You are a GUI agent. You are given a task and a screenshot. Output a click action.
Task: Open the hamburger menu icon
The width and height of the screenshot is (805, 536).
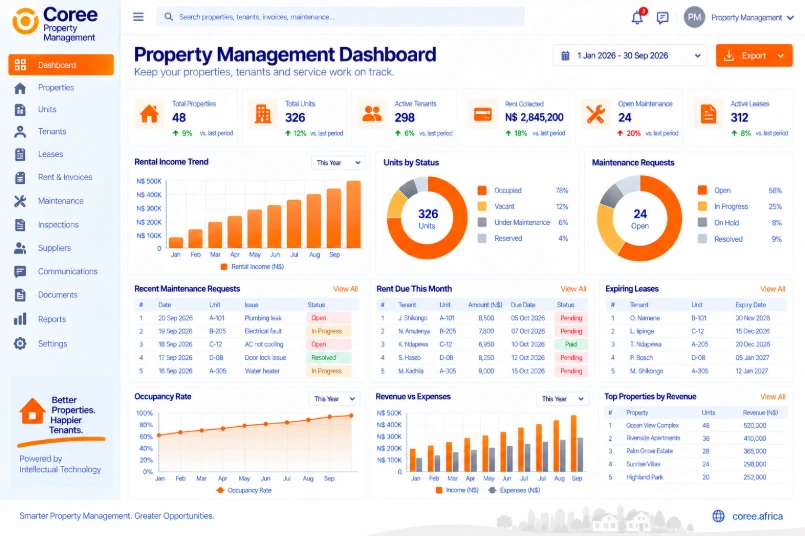[x=138, y=17]
